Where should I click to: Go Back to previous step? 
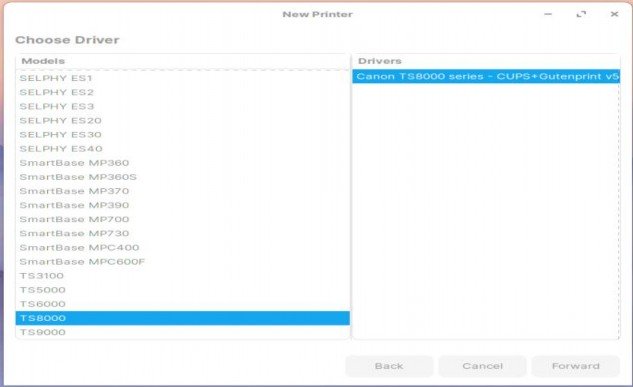click(389, 366)
